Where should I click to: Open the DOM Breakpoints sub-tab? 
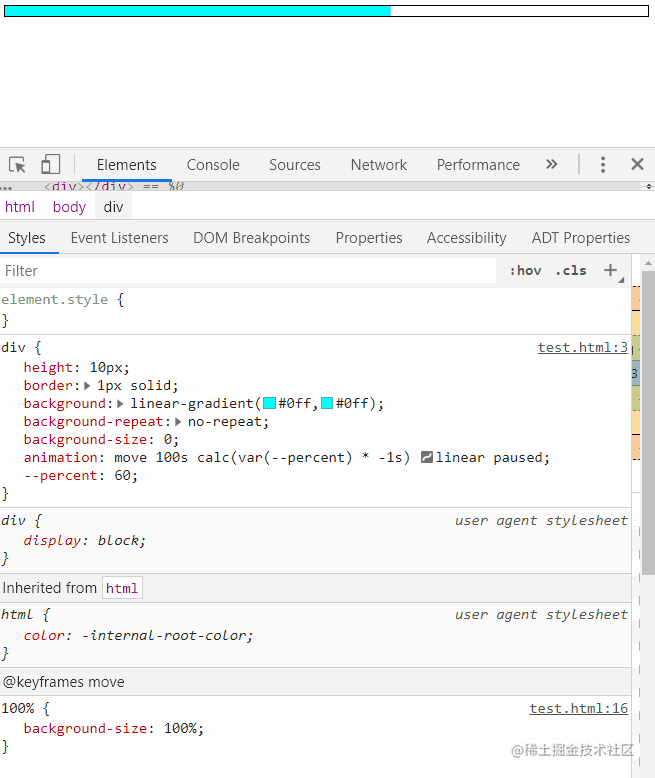(252, 238)
